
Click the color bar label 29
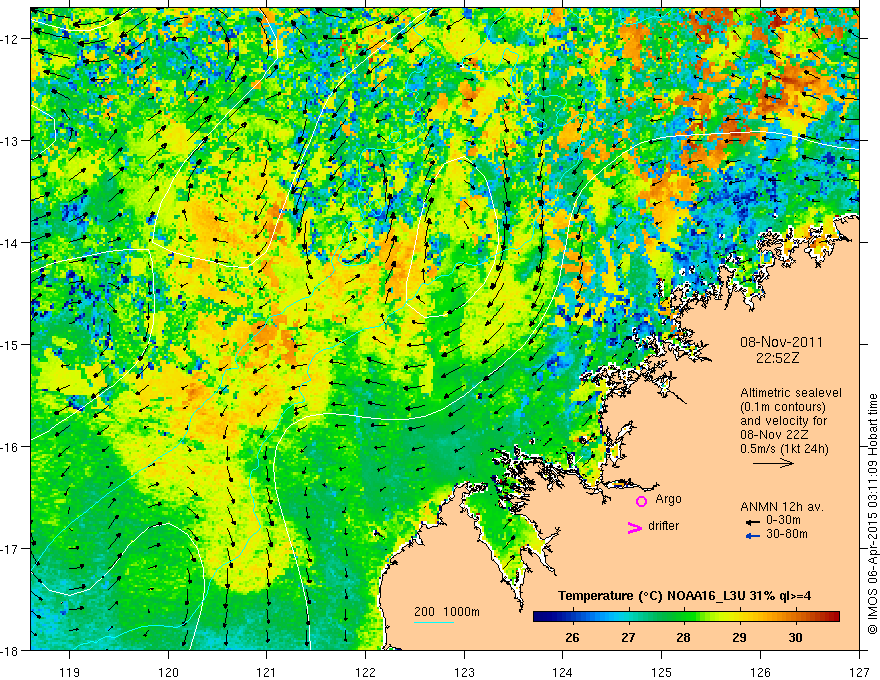[x=739, y=638]
